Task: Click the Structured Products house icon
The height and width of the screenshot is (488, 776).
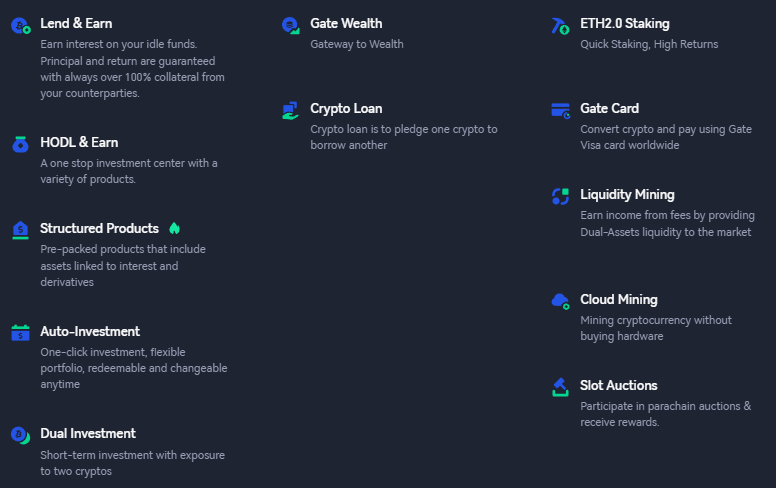Action: click(x=20, y=230)
